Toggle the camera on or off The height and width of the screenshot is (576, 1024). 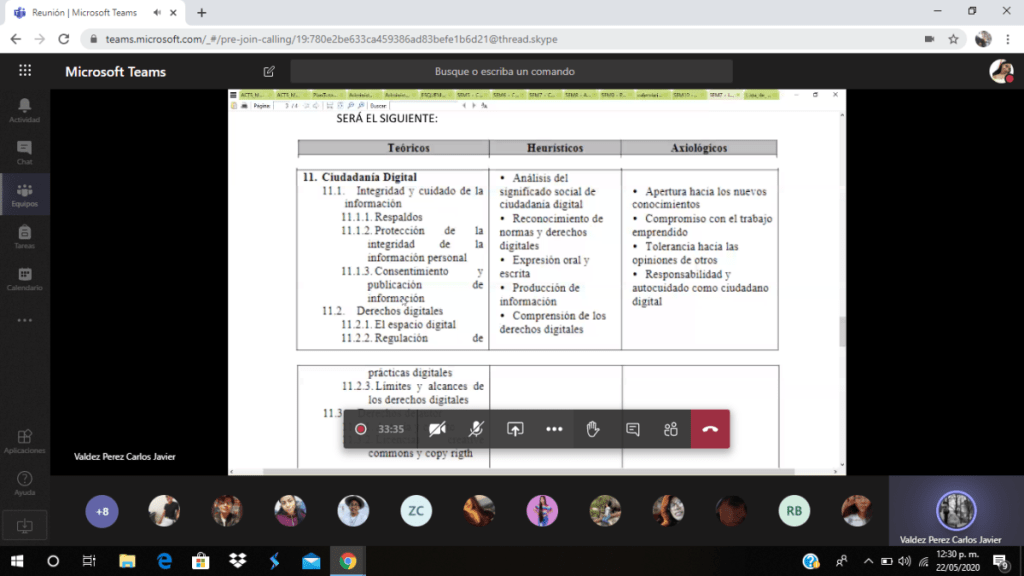point(437,429)
